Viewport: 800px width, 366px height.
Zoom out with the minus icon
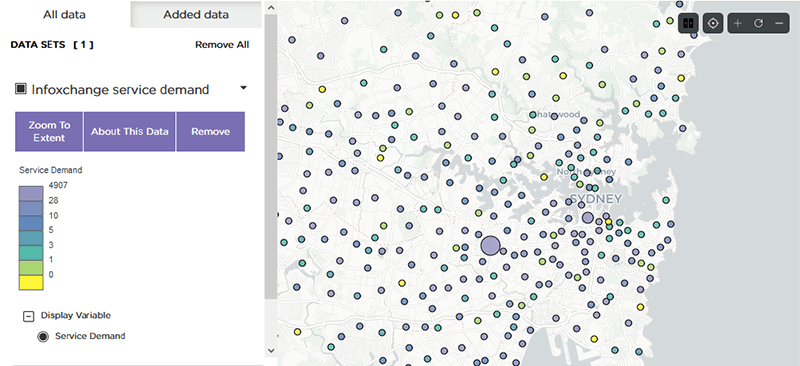(x=779, y=23)
